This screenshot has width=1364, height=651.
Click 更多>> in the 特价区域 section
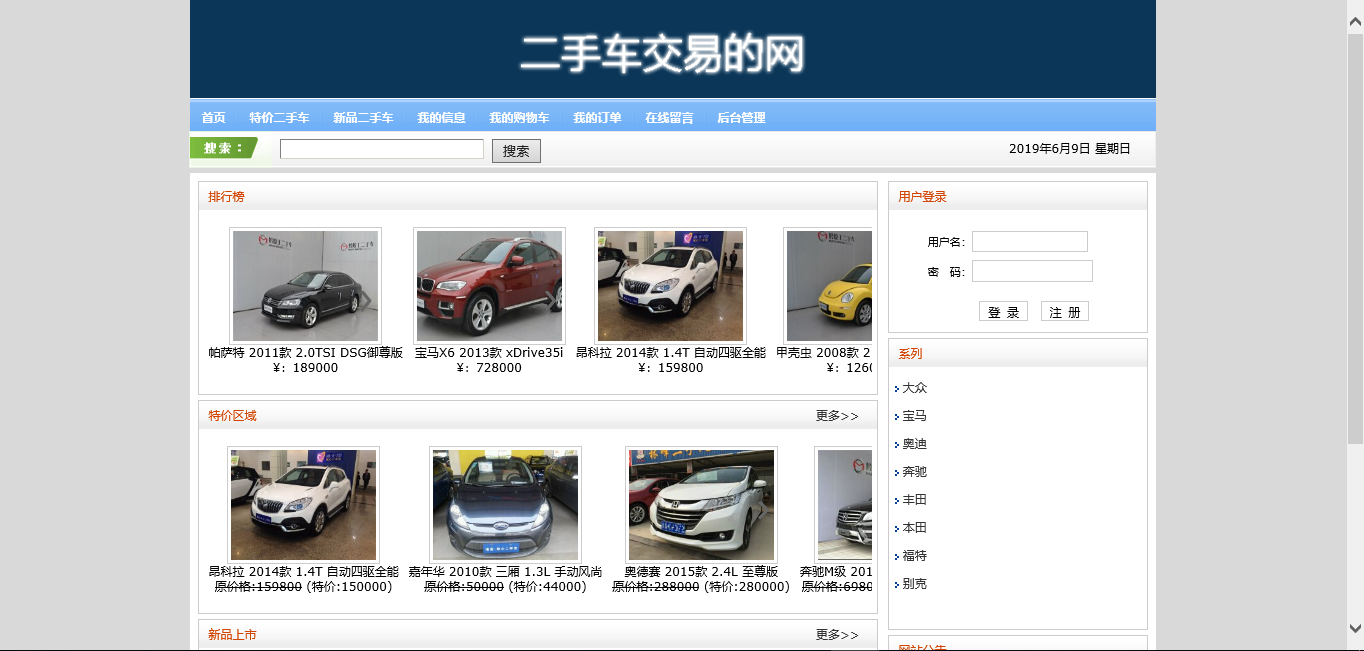click(837, 416)
